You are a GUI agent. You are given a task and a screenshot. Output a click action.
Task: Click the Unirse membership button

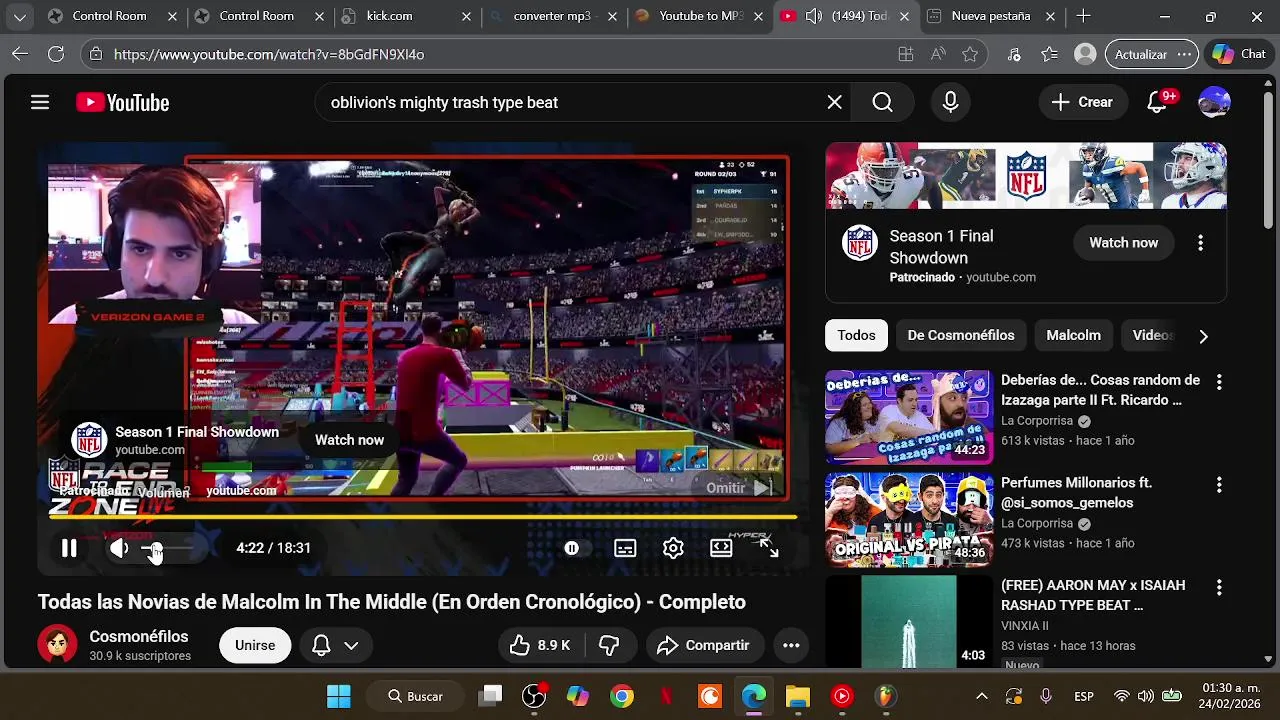tap(255, 645)
